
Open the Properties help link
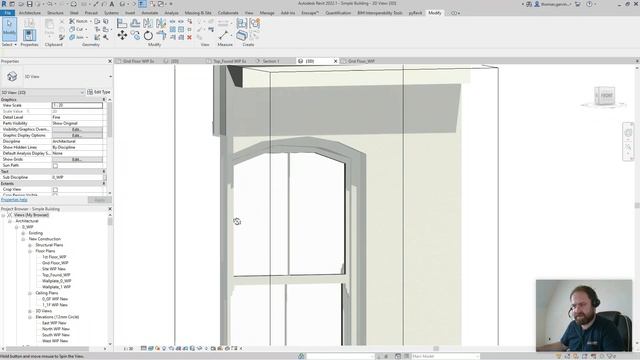pyautogui.click(x=14, y=200)
